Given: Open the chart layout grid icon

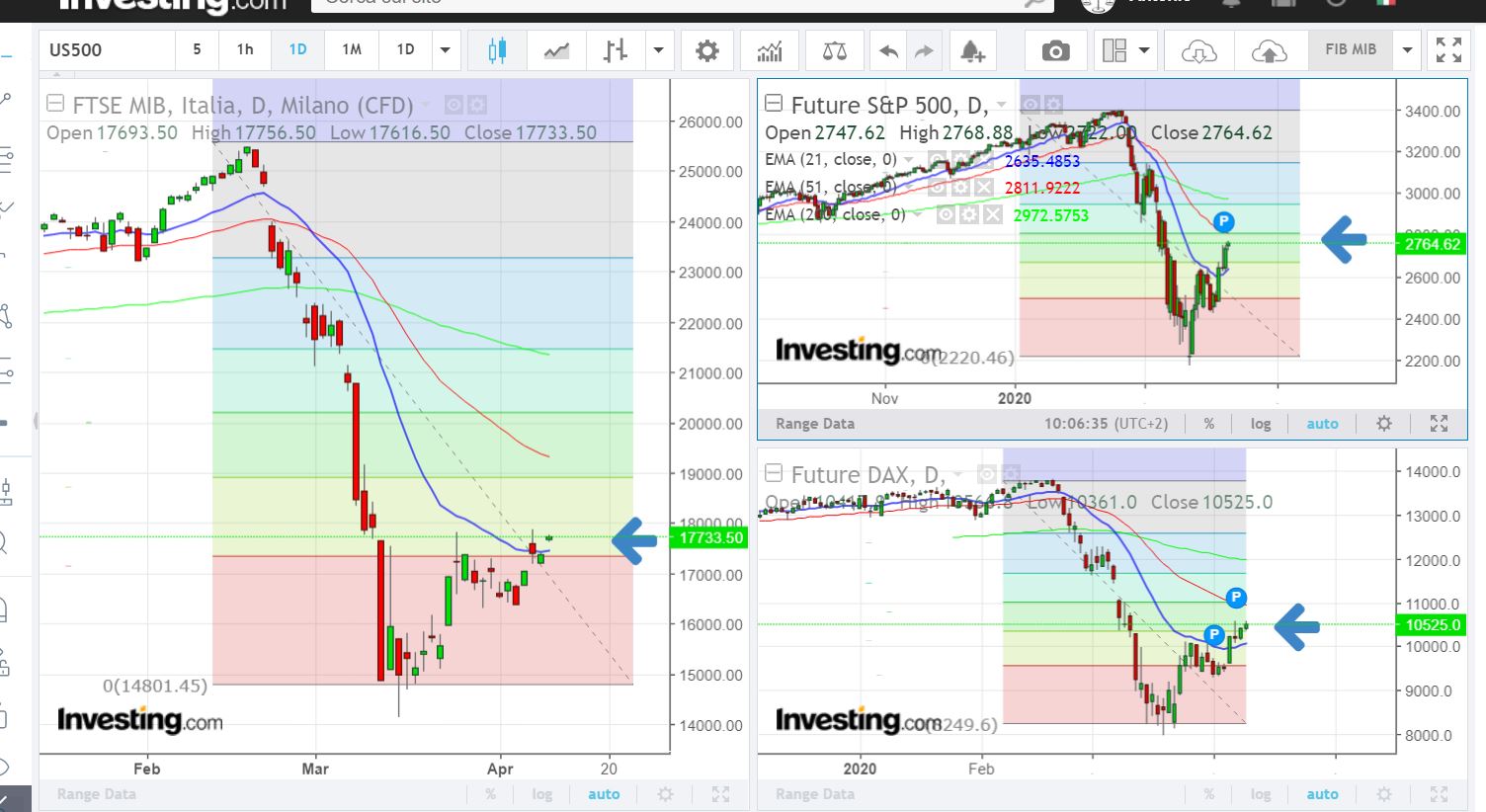Looking at the screenshot, I should tap(1114, 50).
